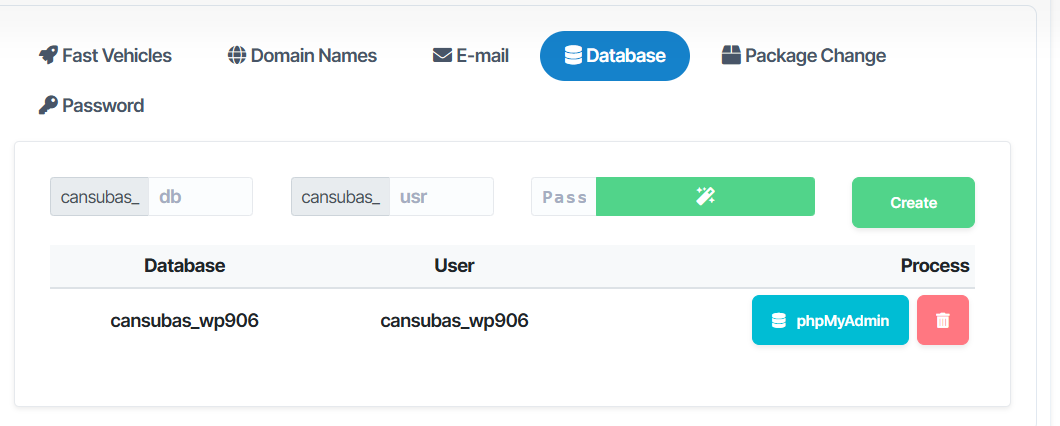
Task: Click into the usr username field
Action: [x=440, y=197]
